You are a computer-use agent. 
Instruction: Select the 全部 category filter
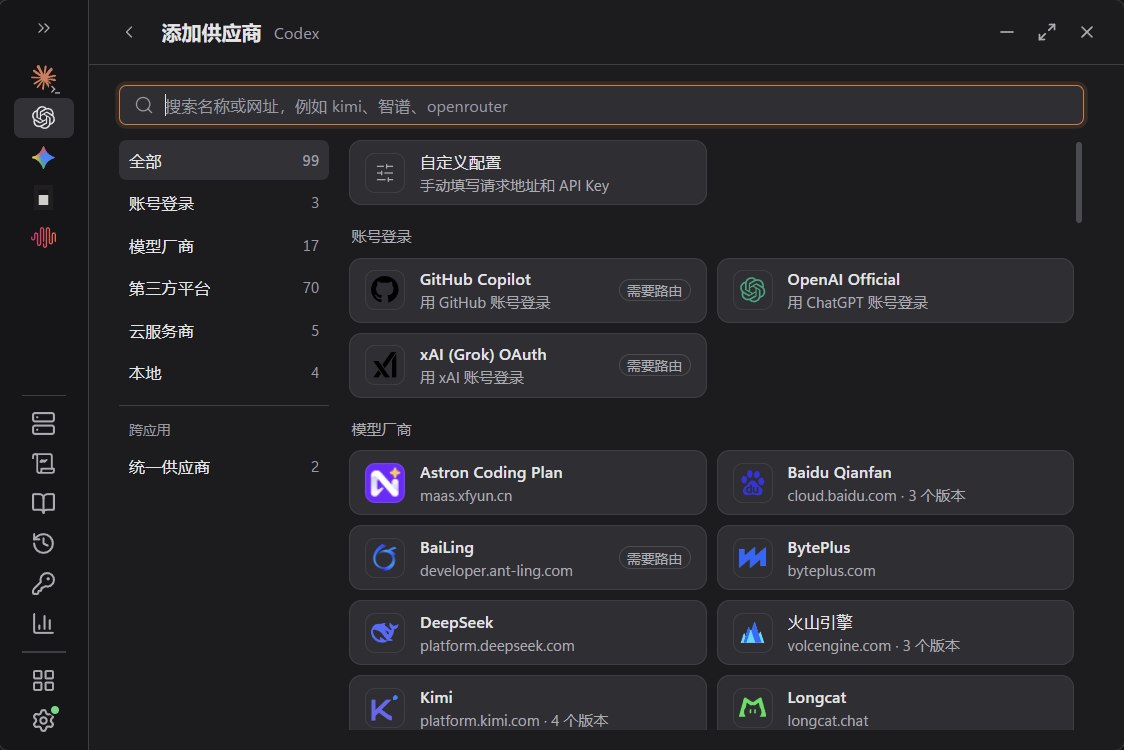click(x=224, y=161)
